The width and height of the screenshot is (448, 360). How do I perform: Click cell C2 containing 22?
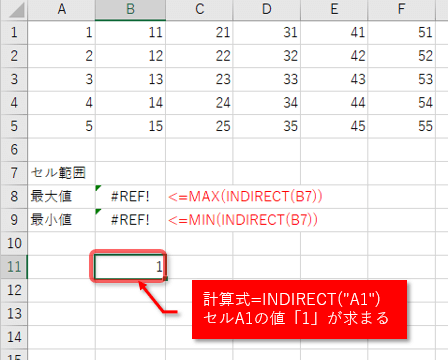tap(199, 56)
